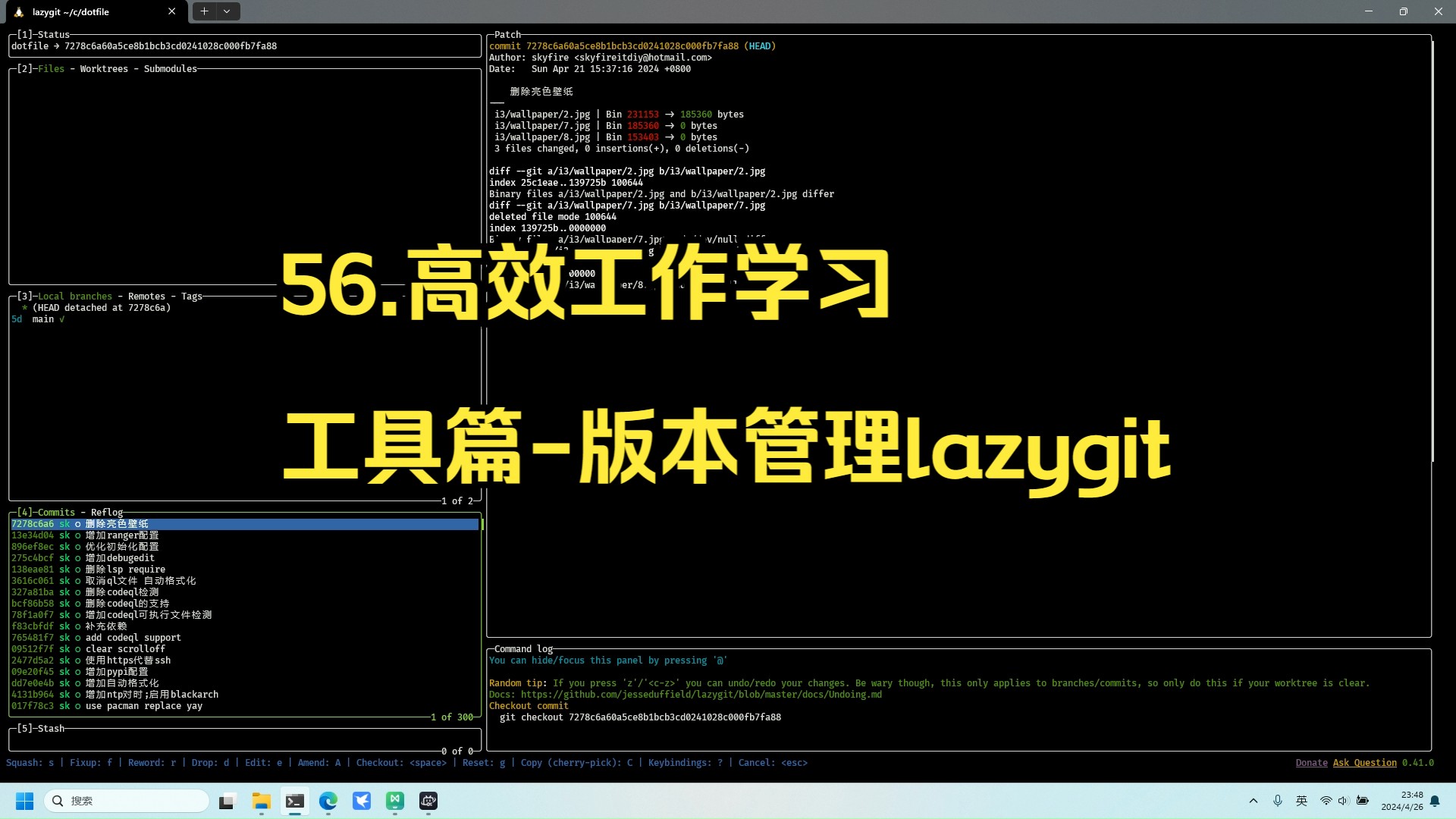Select commit bcf86b58 删除codeql的支持

pyautogui.click(x=245, y=604)
